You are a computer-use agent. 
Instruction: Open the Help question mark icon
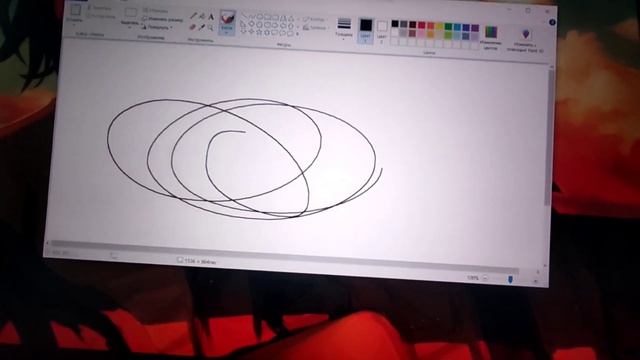coord(552,22)
